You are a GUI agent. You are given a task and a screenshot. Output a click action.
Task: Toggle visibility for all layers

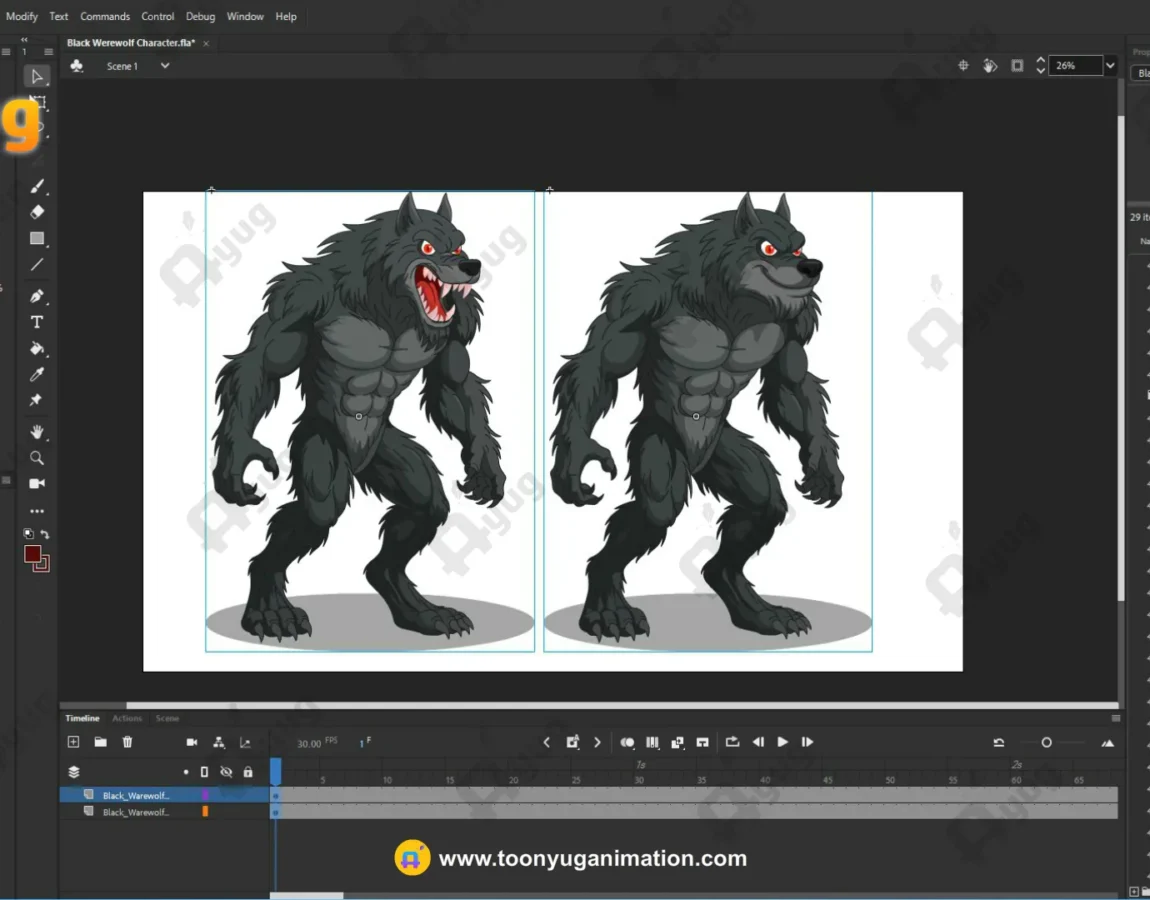(226, 772)
